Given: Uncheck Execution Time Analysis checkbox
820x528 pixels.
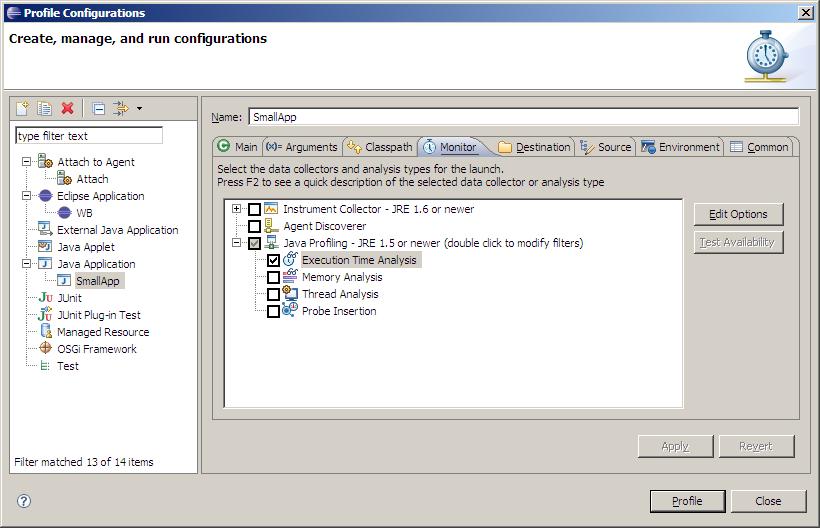Looking at the screenshot, I should (x=273, y=260).
